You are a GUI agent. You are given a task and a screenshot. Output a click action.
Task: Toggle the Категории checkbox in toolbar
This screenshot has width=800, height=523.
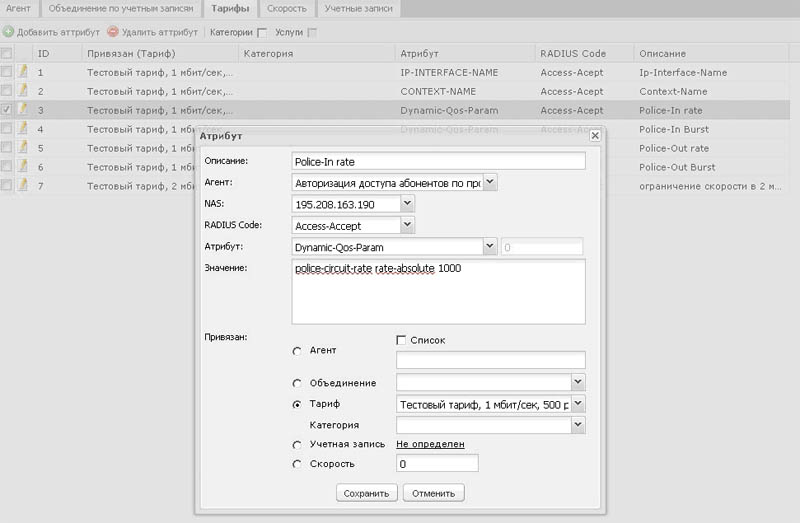click(x=262, y=33)
